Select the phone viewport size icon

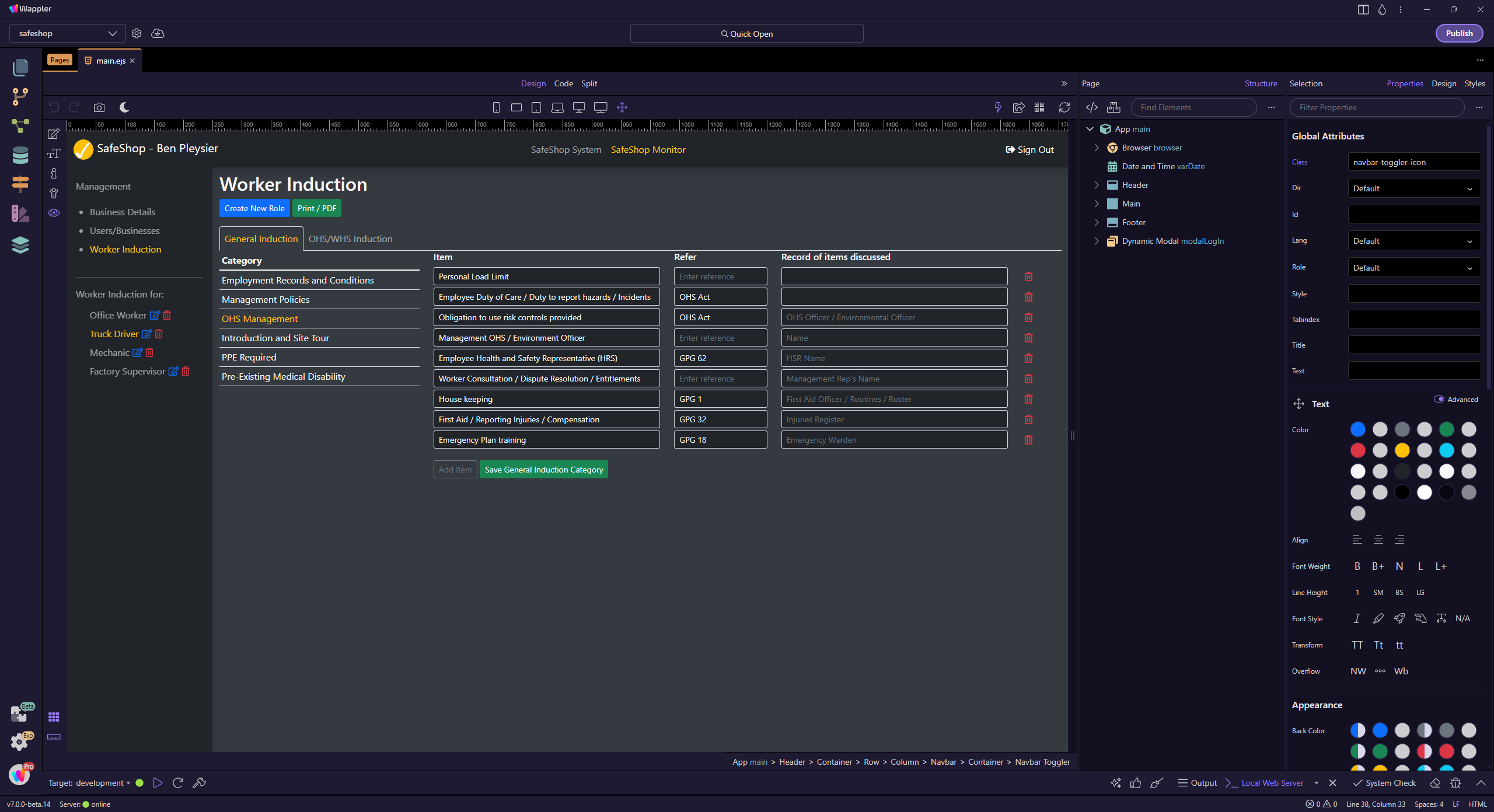[496, 107]
